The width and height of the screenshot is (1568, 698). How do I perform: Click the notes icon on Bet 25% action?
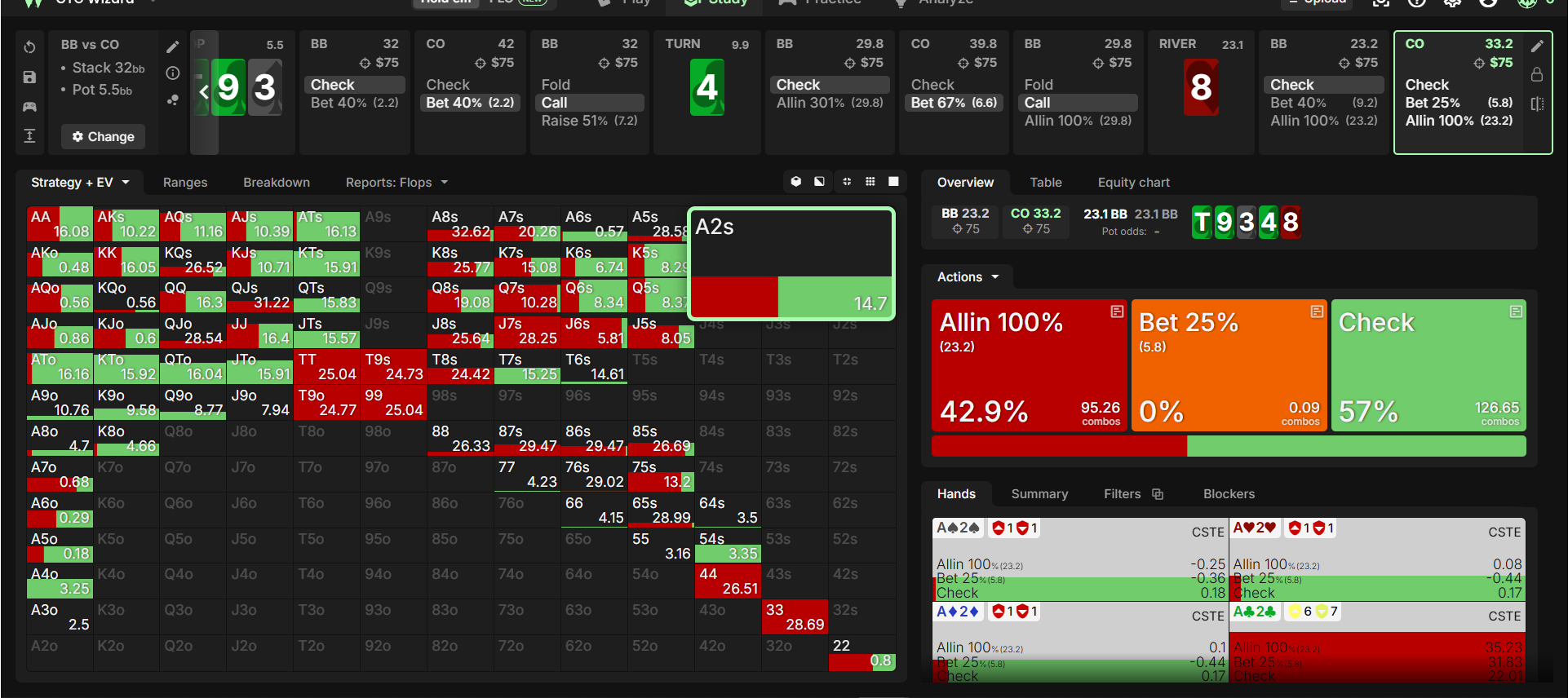pos(1317,311)
